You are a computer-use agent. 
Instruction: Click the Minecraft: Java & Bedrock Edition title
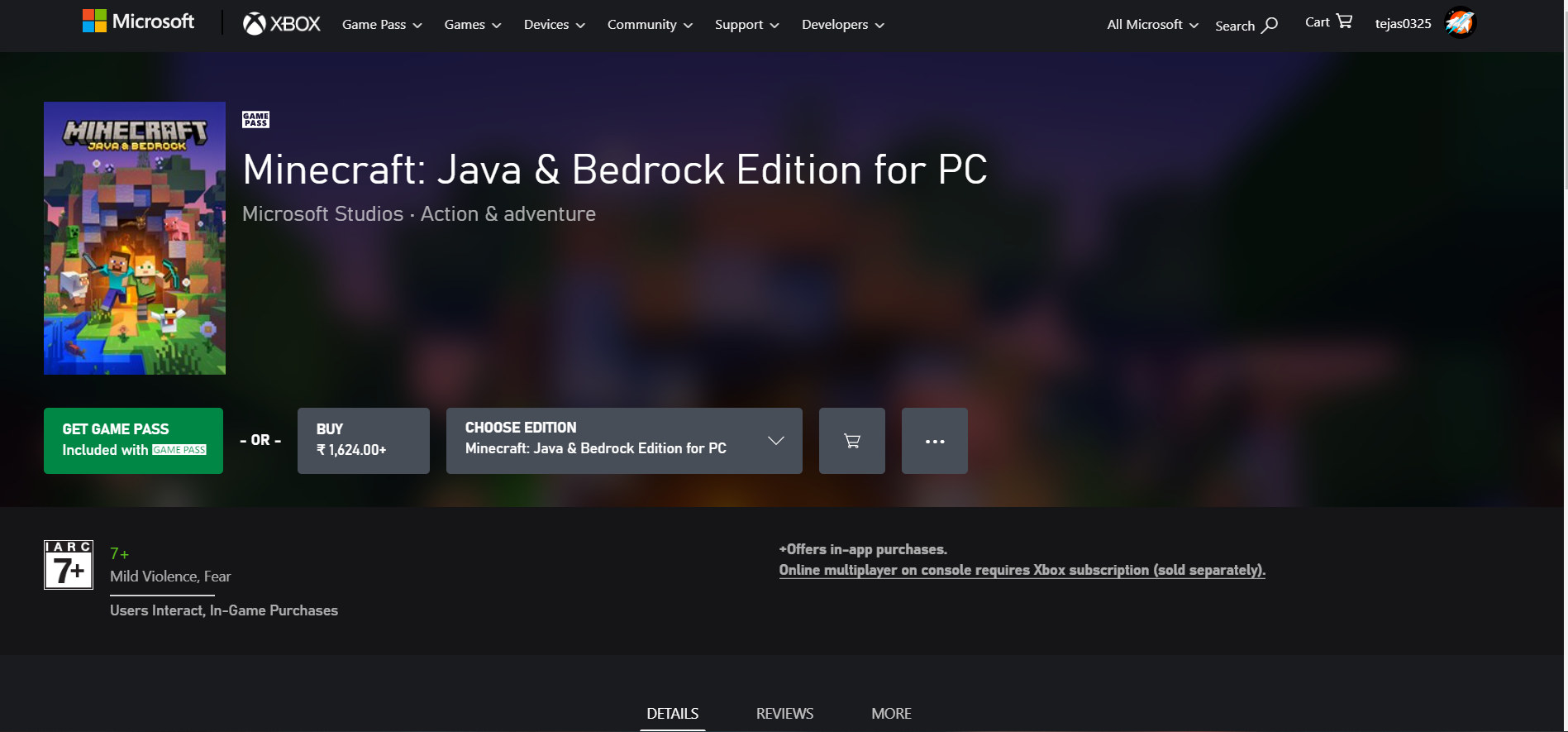click(615, 170)
